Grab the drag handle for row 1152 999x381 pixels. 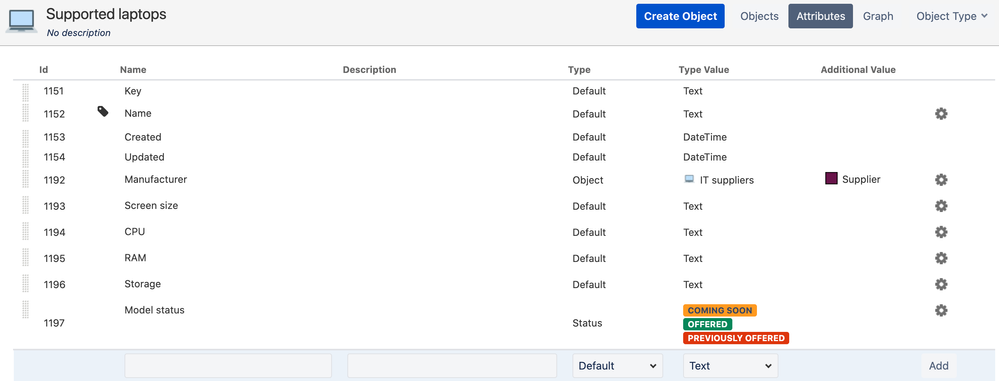coord(25,113)
